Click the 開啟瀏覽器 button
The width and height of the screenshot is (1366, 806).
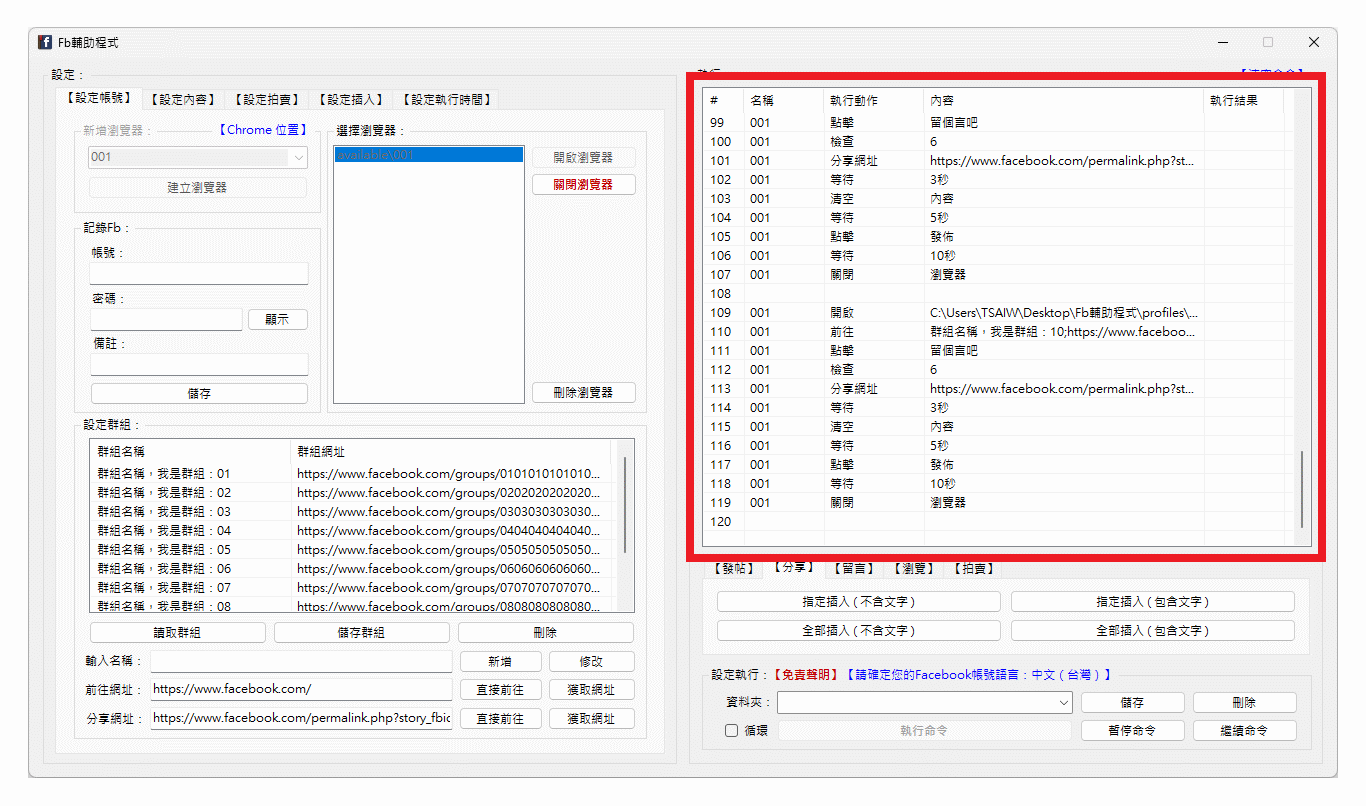584,157
